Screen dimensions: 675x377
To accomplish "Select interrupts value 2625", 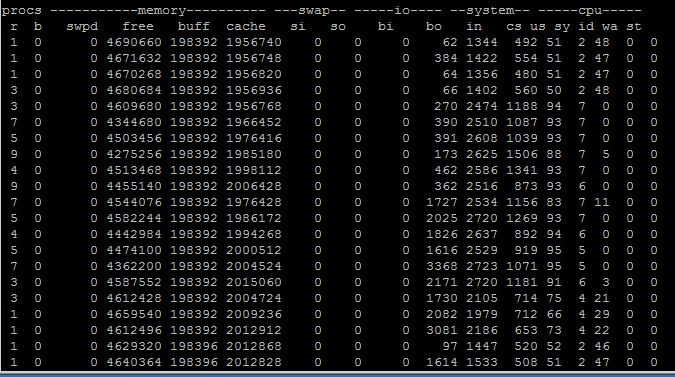I will 482,154.
